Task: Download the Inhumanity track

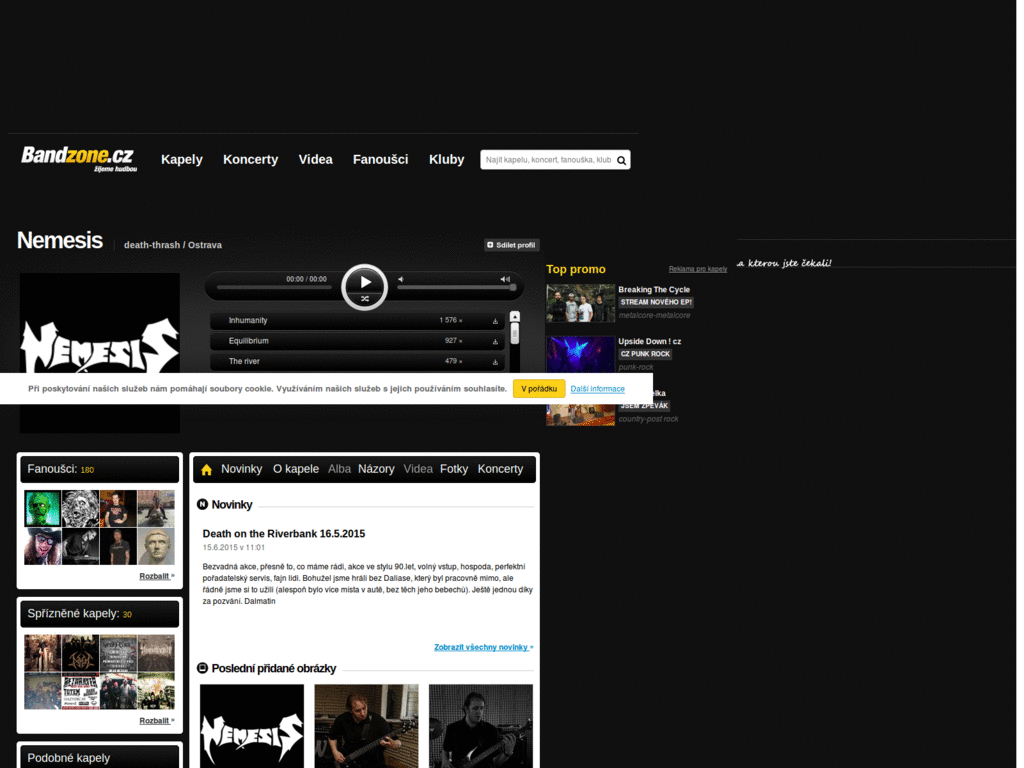Action: (495, 321)
